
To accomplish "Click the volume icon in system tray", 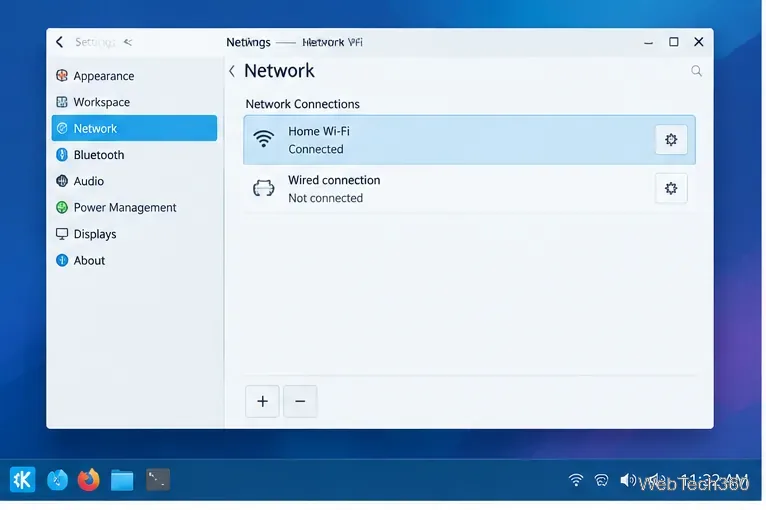I will [x=628, y=480].
